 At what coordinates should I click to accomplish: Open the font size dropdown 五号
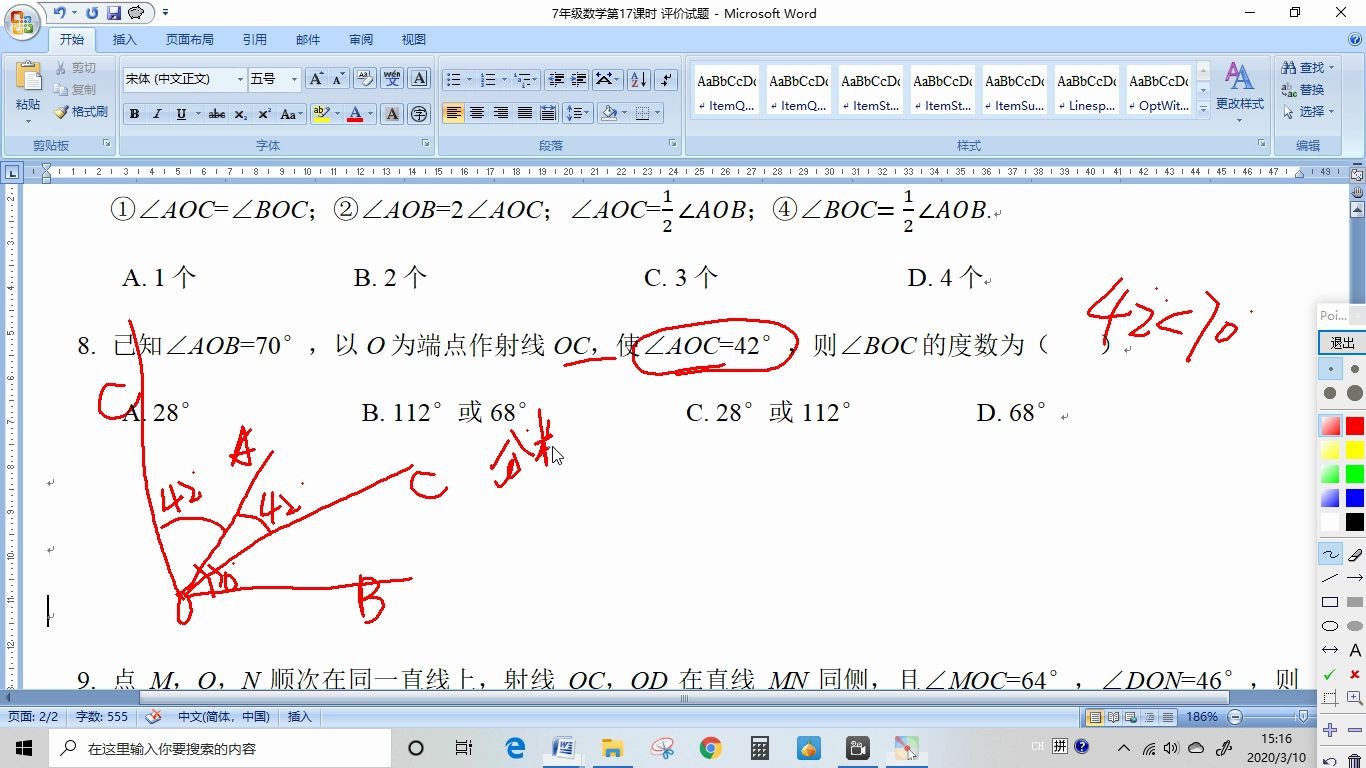tap(294, 79)
